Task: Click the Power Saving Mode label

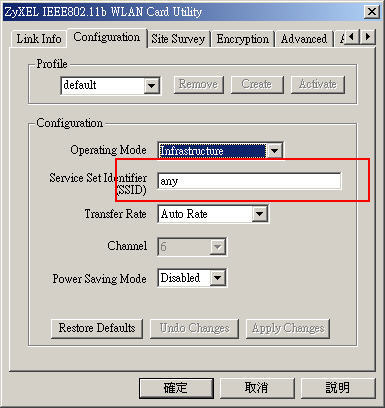Action: tap(99, 279)
